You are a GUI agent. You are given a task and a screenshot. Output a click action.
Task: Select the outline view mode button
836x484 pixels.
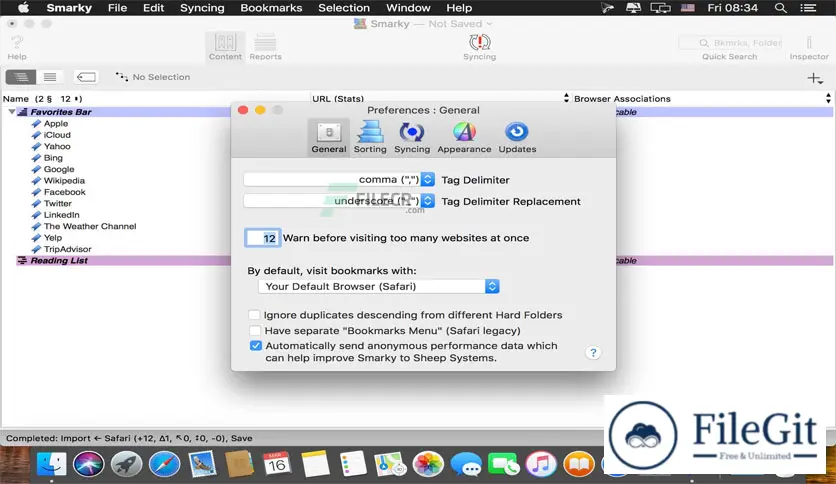coord(21,77)
